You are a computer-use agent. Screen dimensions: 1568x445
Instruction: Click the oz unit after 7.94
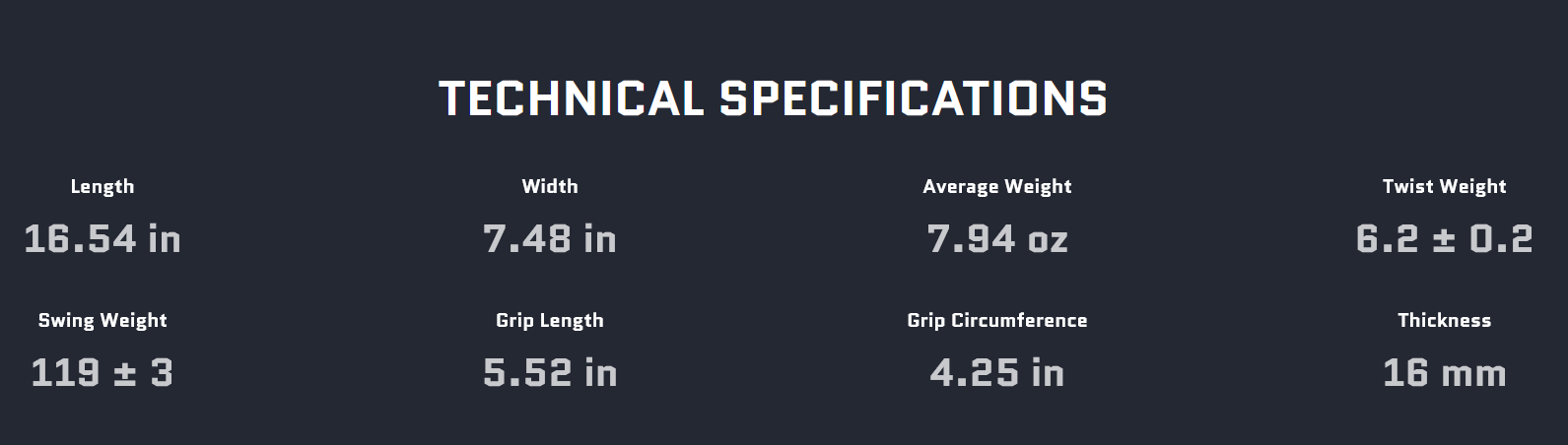coord(1049,241)
